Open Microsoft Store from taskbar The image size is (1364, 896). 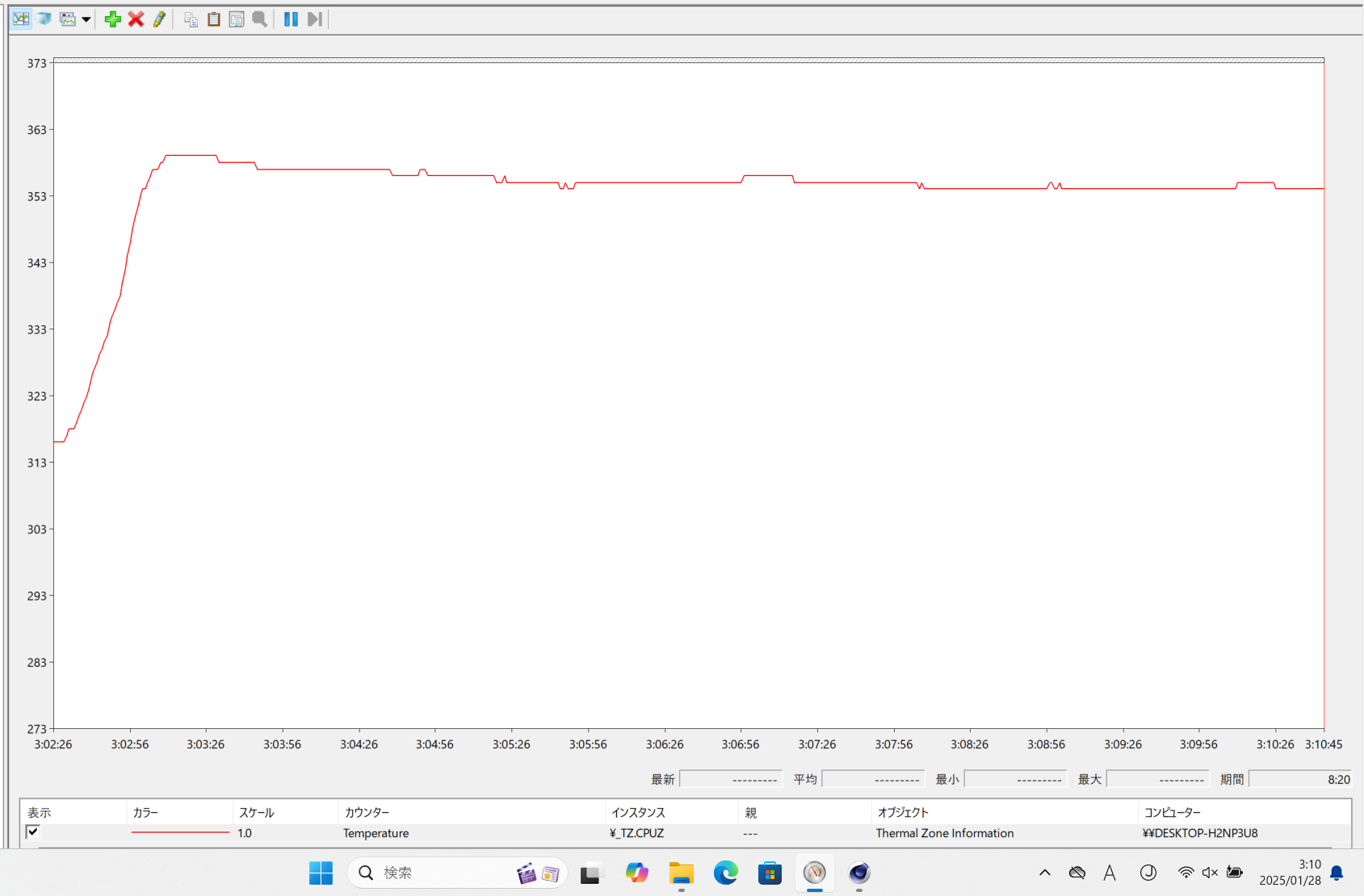click(770, 873)
